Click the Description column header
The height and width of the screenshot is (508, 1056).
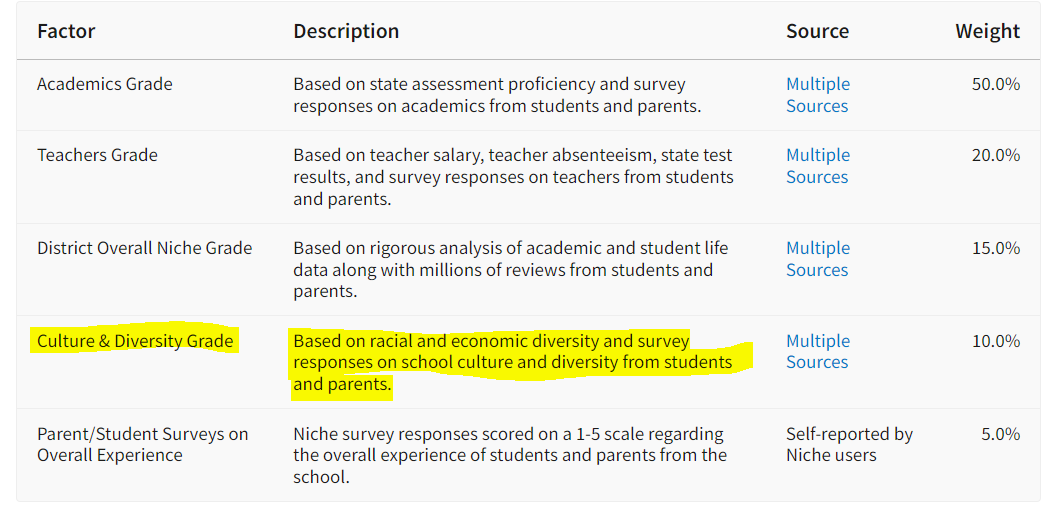[x=346, y=31]
